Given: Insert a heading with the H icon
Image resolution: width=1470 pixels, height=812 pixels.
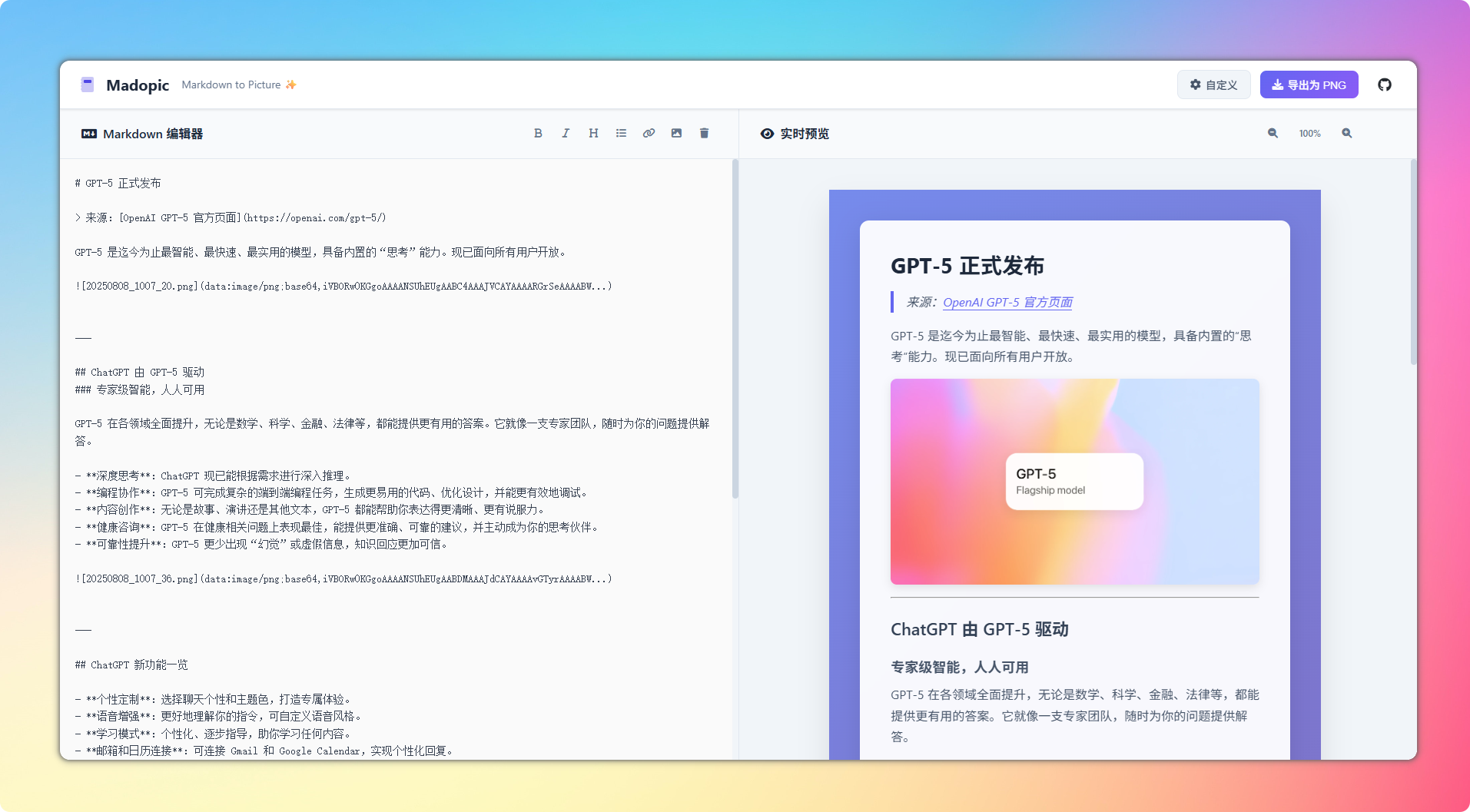Looking at the screenshot, I should pos(593,133).
